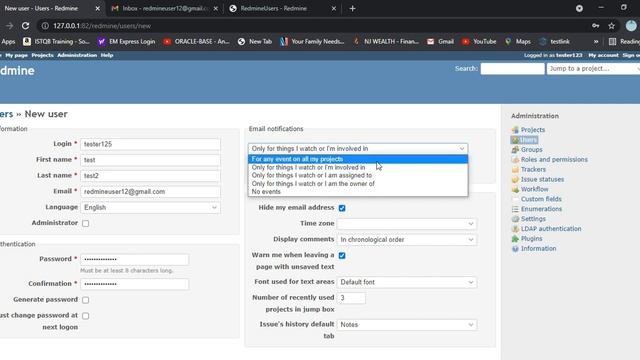
Task: Click Number of recently used projects field
Action: point(351,298)
